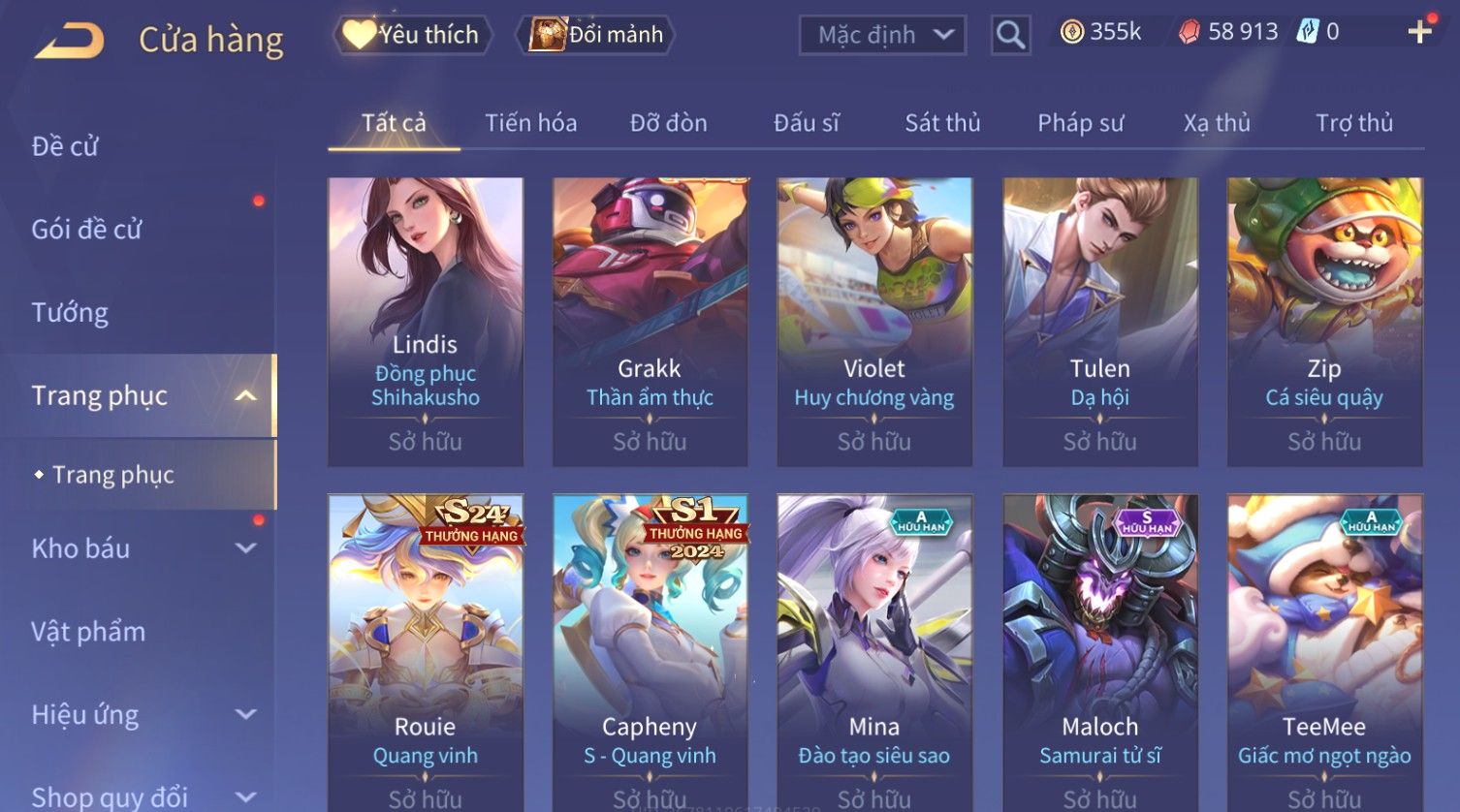Screen dimensions: 1460x812
Task: Tap the plus icon to add currency
Action: coord(1419,32)
